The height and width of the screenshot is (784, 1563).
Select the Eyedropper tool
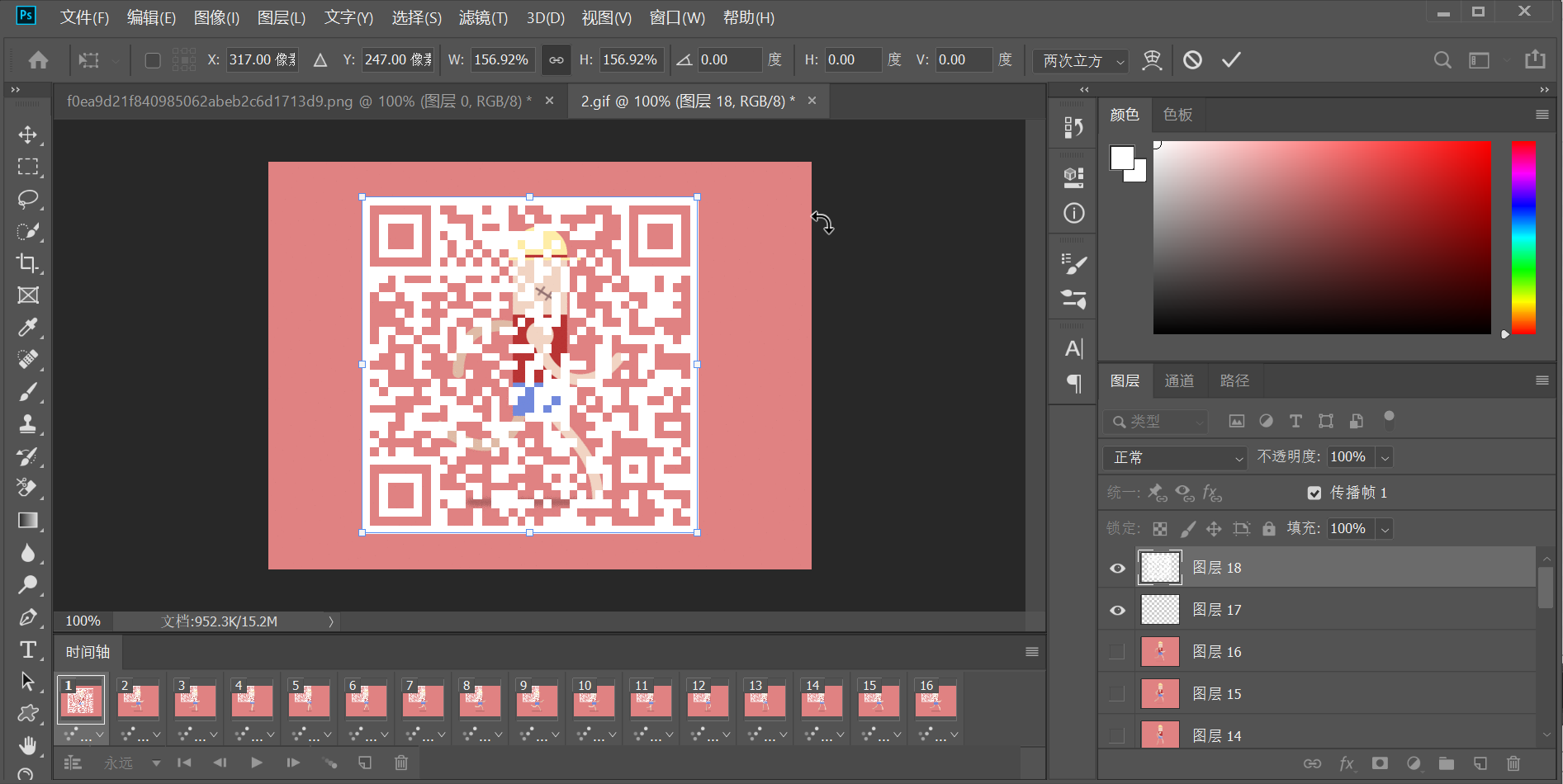28,328
